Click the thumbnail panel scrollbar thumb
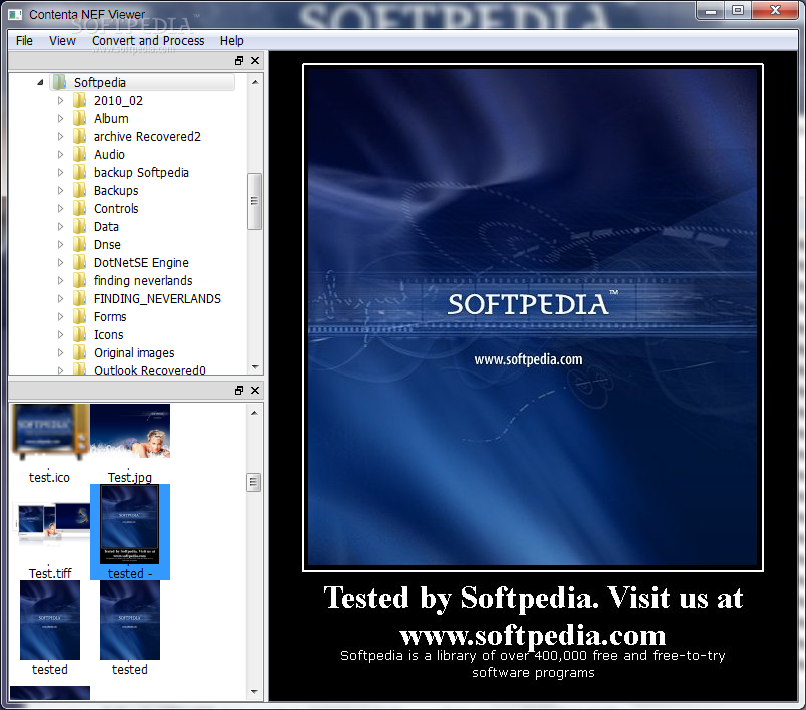Image resolution: width=806 pixels, height=710 pixels. (x=254, y=482)
